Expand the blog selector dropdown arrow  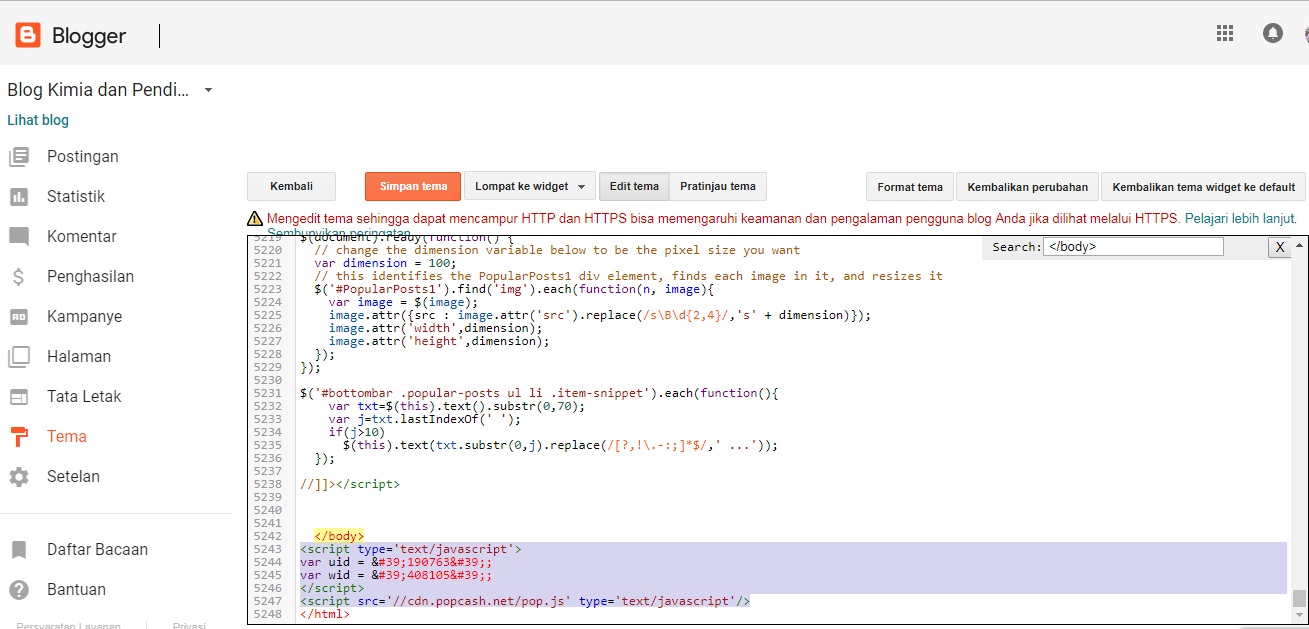click(208, 90)
